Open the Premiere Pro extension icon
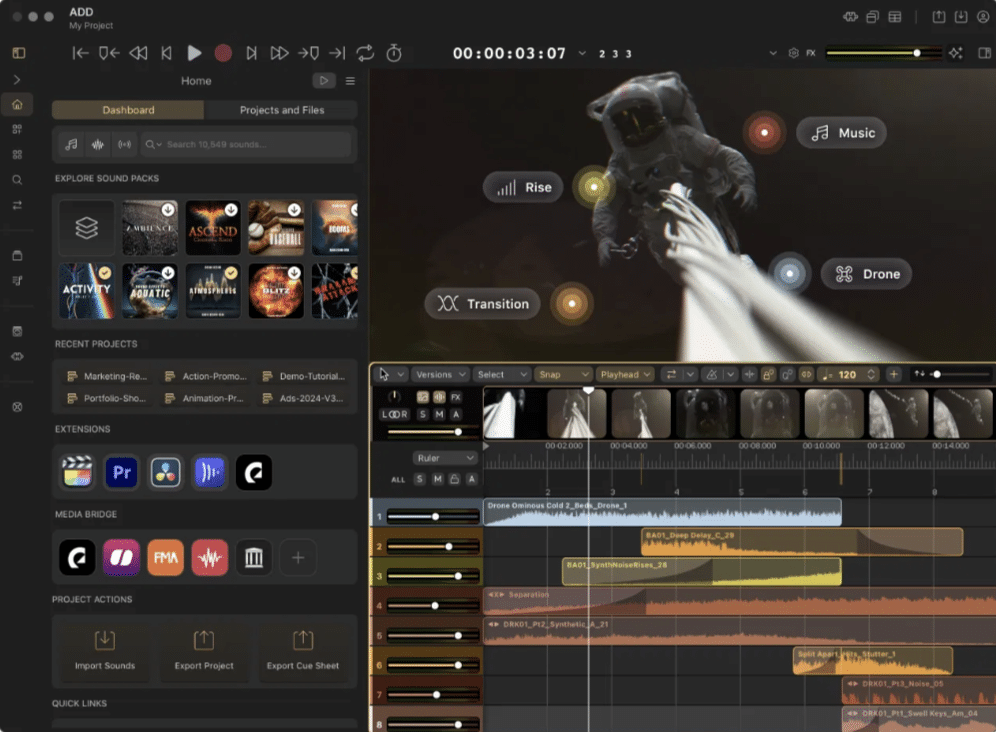The width and height of the screenshot is (996, 732). [121, 472]
